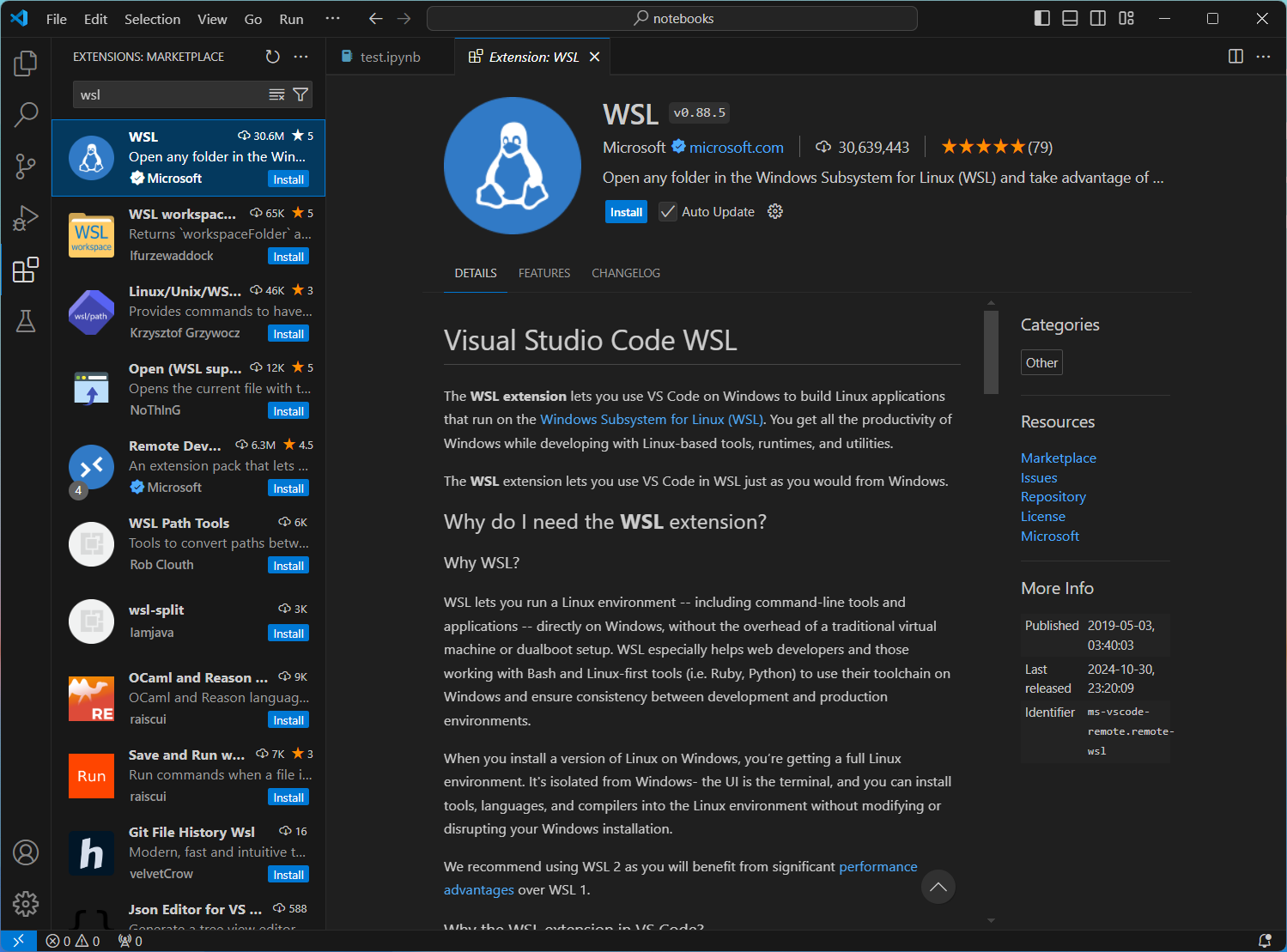Click the scroll-to-top arrow button
This screenshot has height=952, width=1287.
tap(938, 887)
